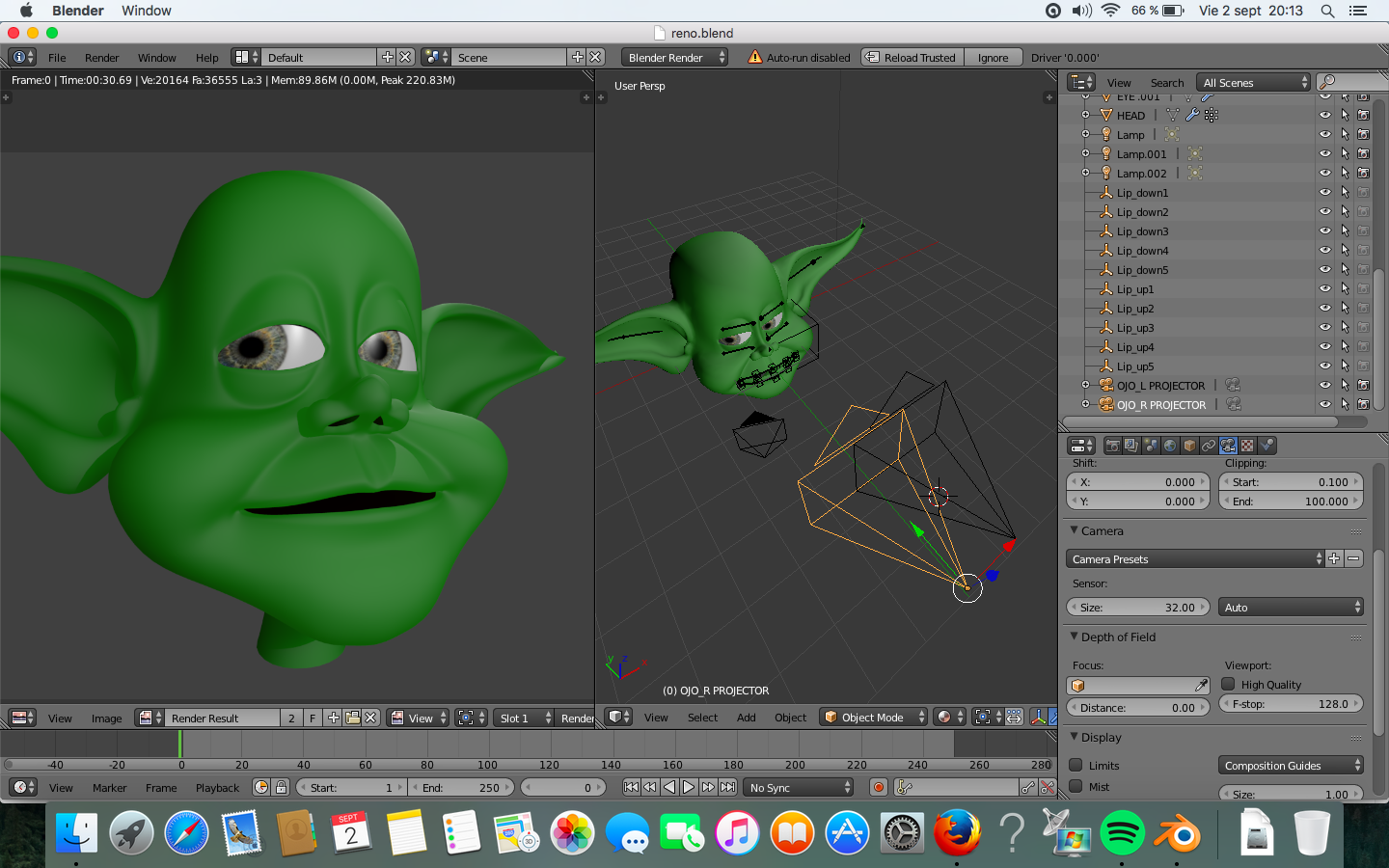Open the File menu

click(57, 57)
